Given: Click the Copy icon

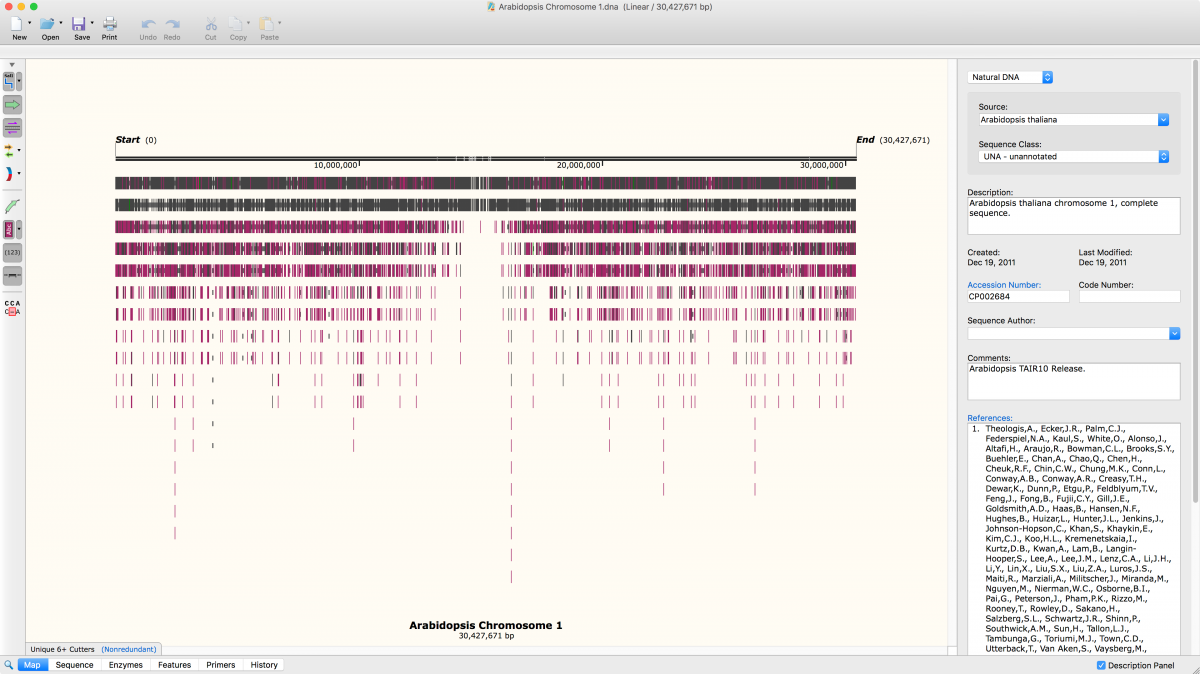Looking at the screenshot, I should click(235, 23).
